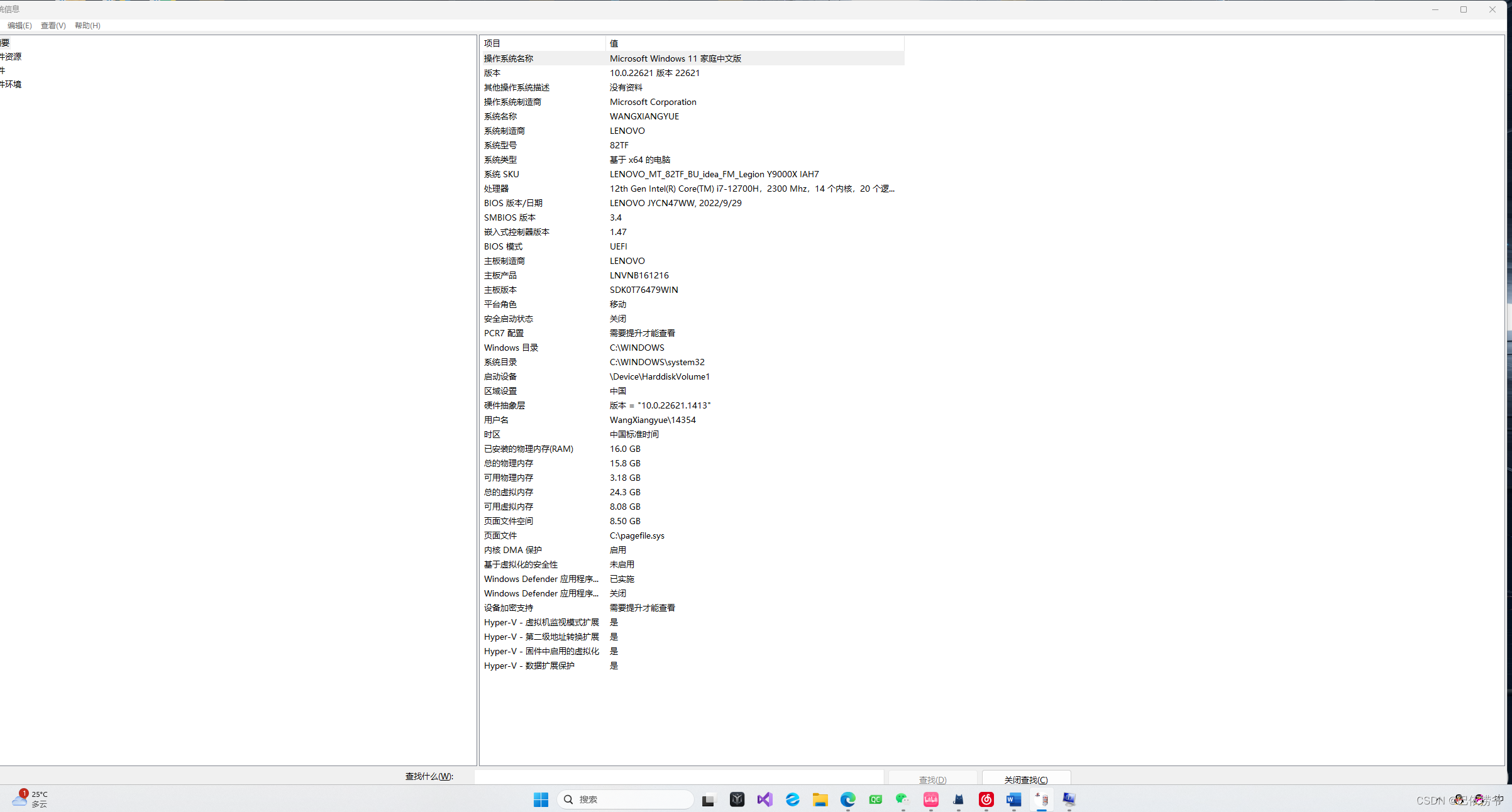Switch to Word from the taskbar
This screenshot has height=812, width=1512.
pos(1013,799)
